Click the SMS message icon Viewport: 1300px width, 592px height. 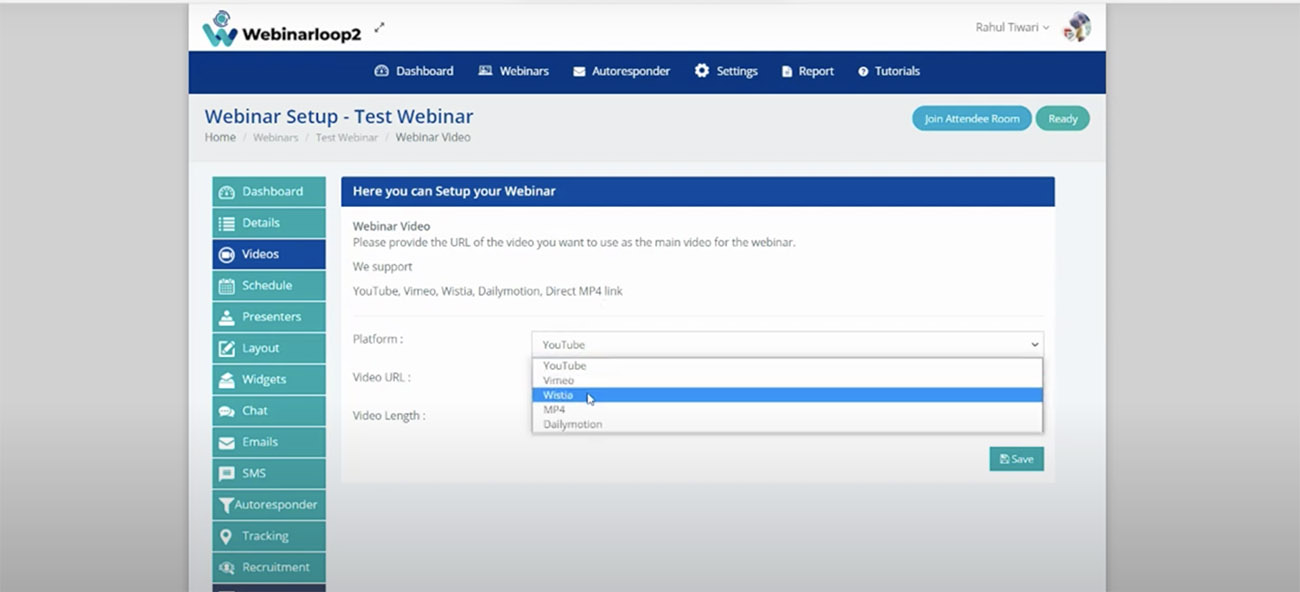pyautogui.click(x=226, y=474)
